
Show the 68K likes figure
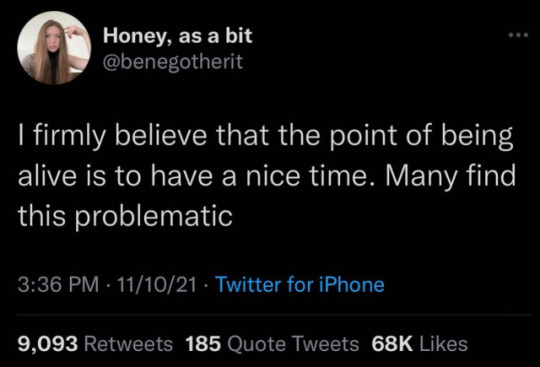tap(392, 344)
